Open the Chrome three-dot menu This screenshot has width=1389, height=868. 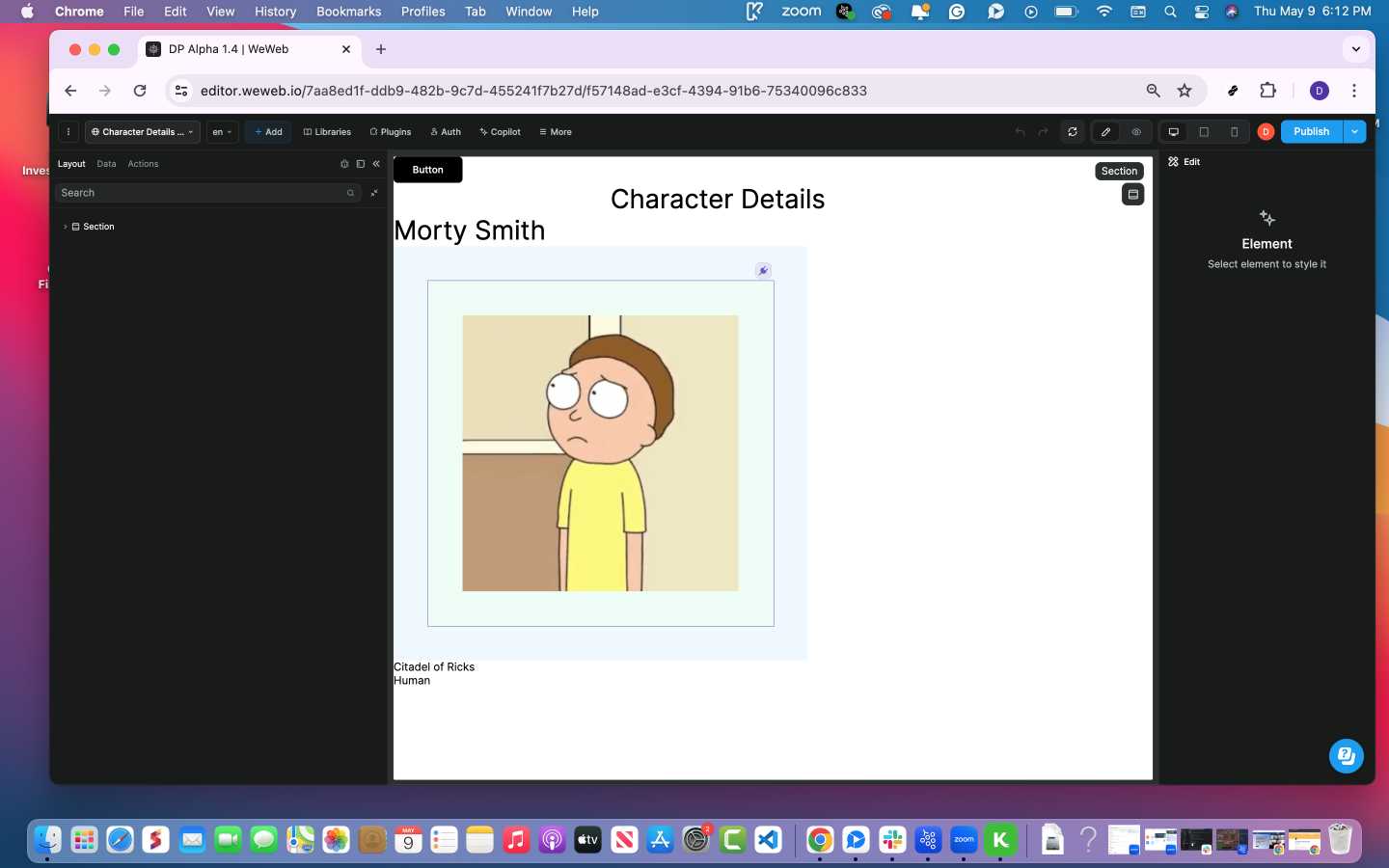coord(1354,91)
